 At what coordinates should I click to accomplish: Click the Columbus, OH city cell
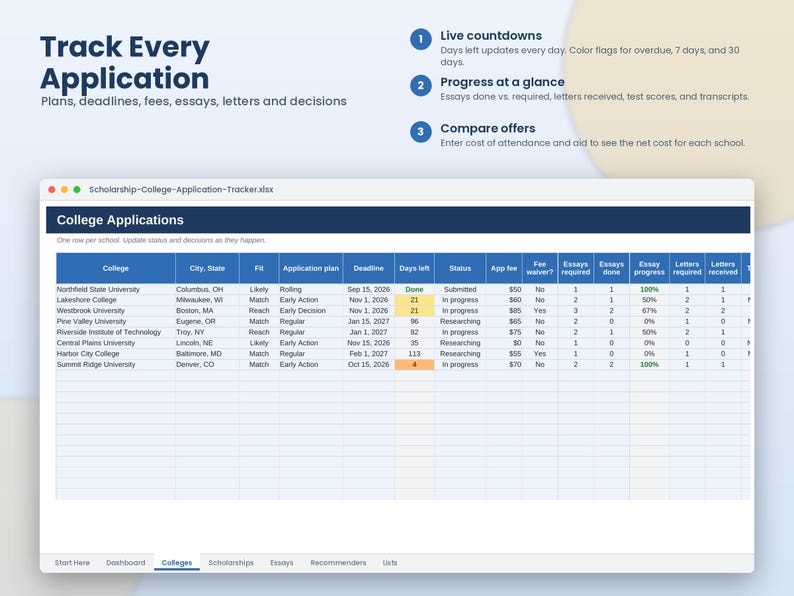207,289
